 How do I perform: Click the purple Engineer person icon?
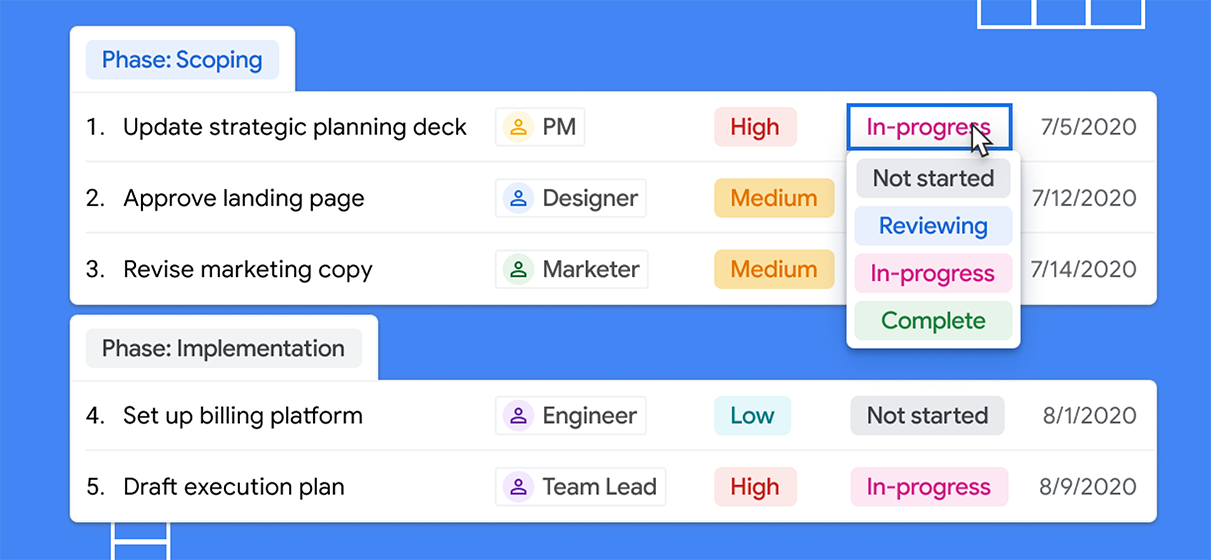(518, 416)
